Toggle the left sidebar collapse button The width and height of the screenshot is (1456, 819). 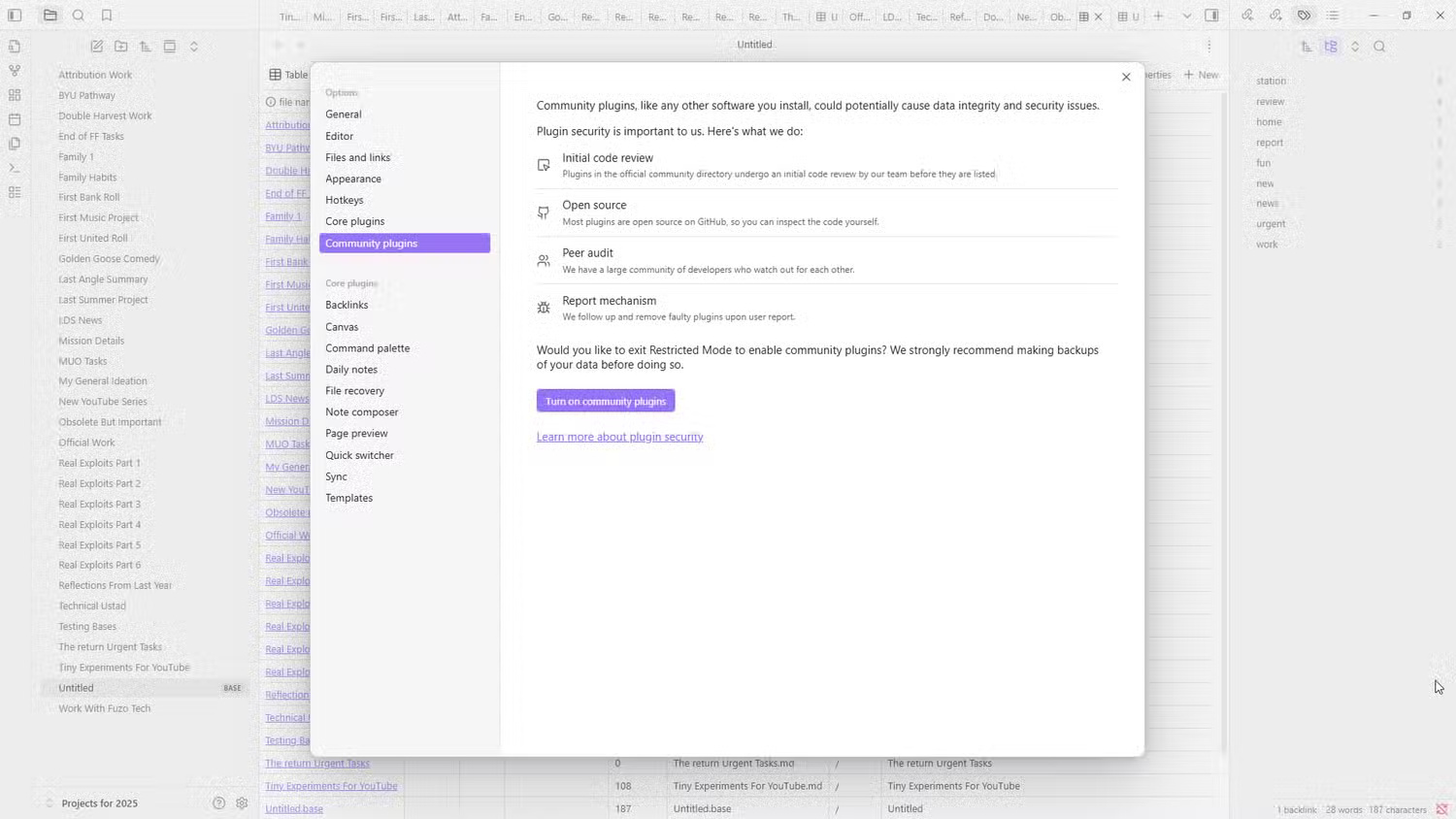pyautogui.click(x=15, y=16)
